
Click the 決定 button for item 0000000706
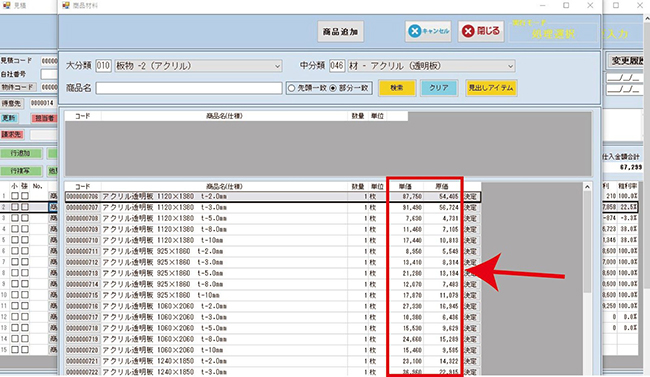pyautogui.click(x=471, y=197)
